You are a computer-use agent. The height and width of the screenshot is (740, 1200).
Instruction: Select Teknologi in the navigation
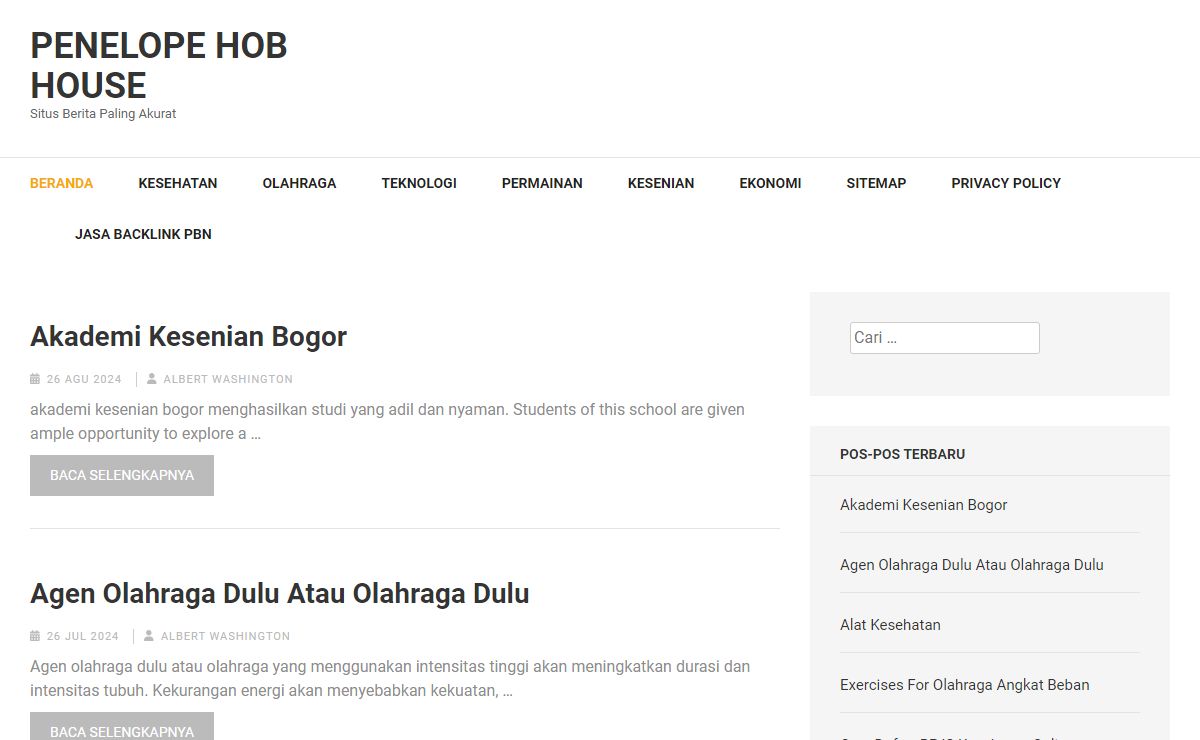pyautogui.click(x=419, y=183)
